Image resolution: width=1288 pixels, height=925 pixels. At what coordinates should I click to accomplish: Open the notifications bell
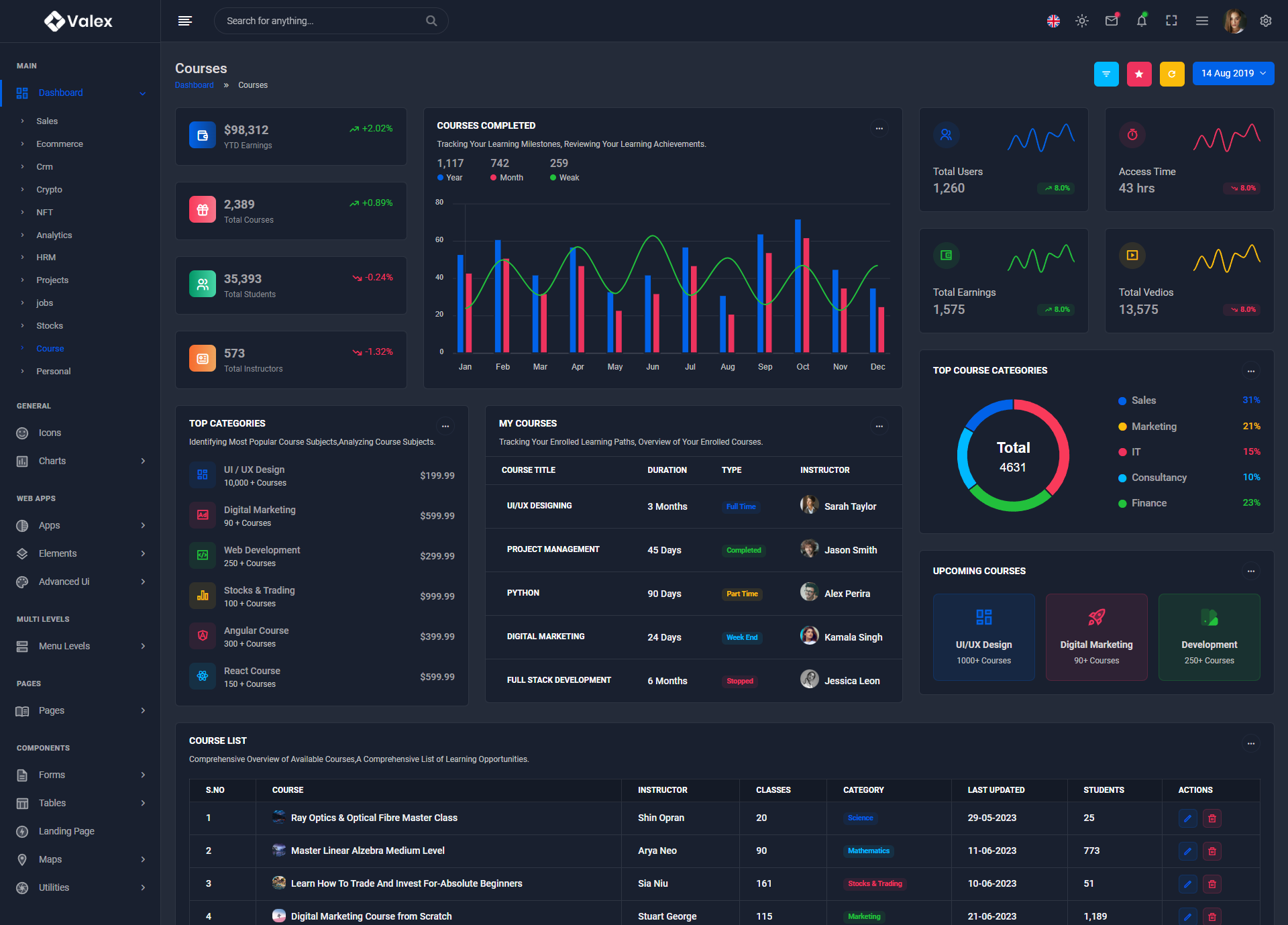coord(1141,21)
